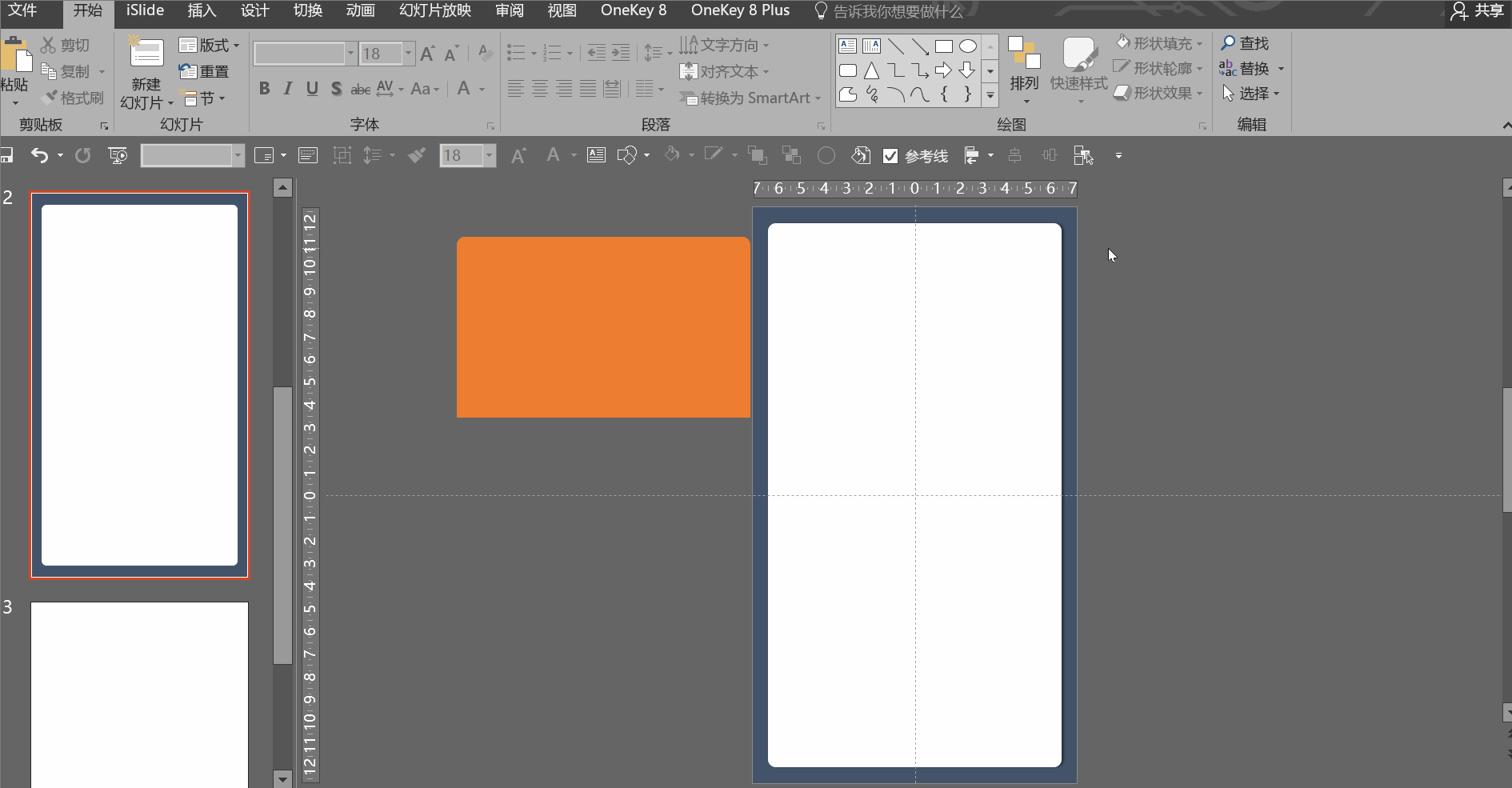Switch to the Insert (插入) tab
This screenshot has height=788, width=1512.
[x=202, y=10]
